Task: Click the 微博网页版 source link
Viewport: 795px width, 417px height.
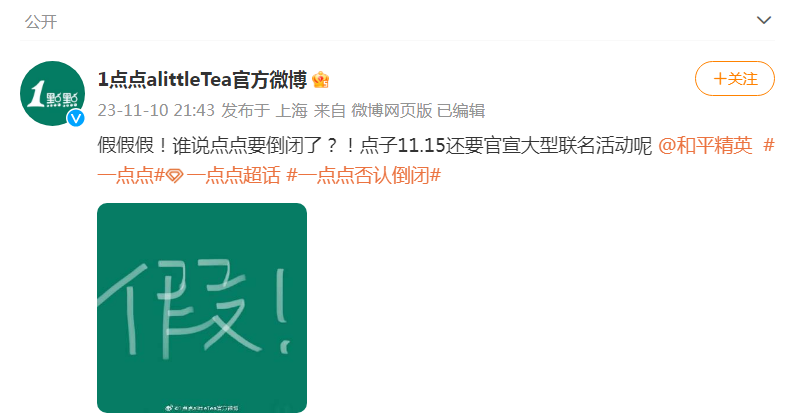Action: pyautogui.click(x=391, y=110)
